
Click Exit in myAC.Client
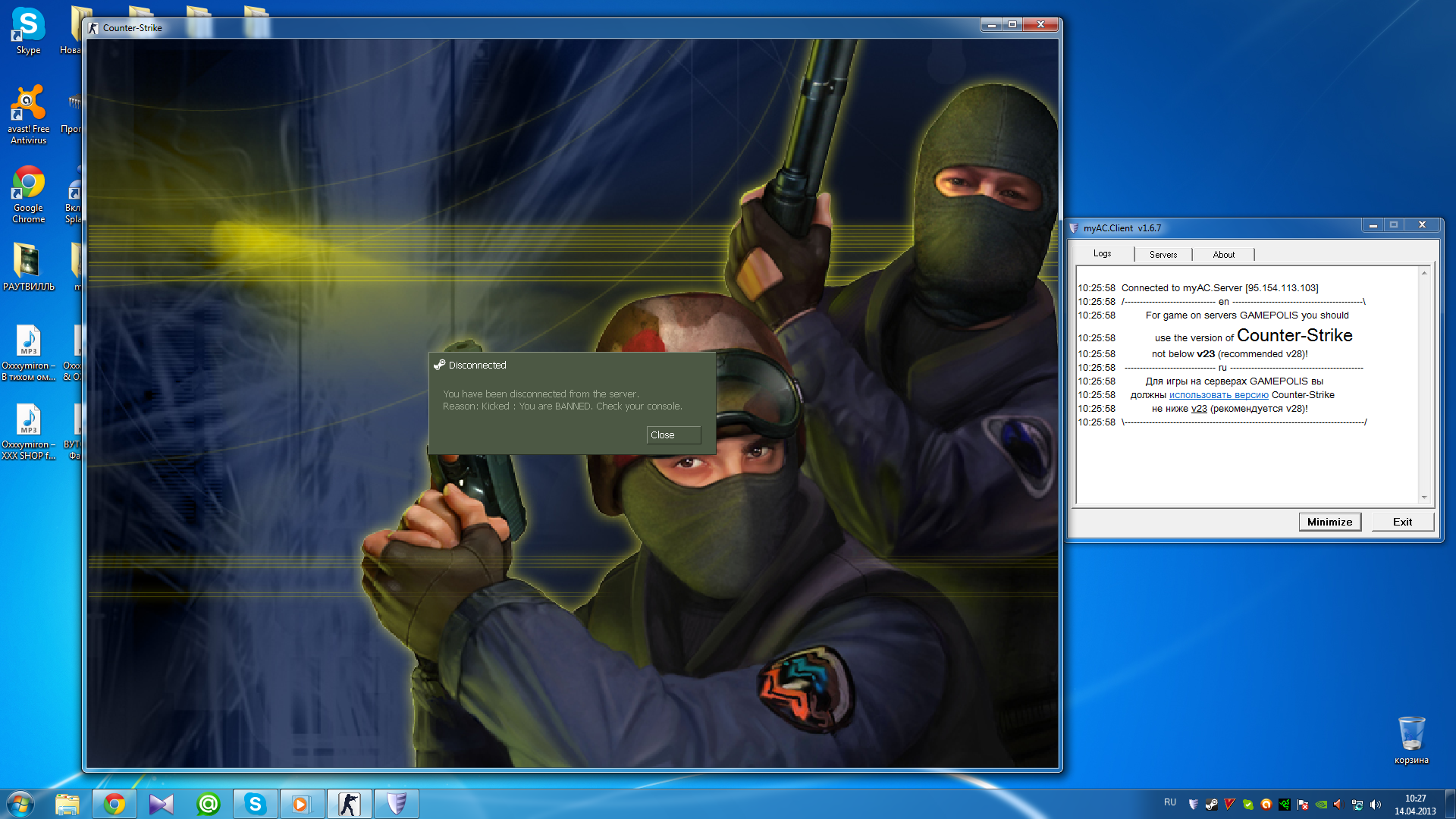pos(1401,522)
